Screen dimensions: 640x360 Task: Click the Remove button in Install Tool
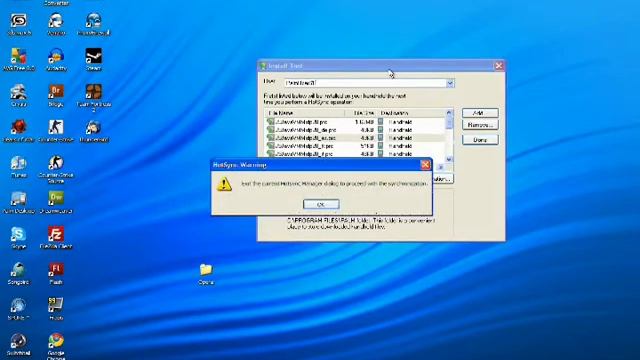point(480,125)
